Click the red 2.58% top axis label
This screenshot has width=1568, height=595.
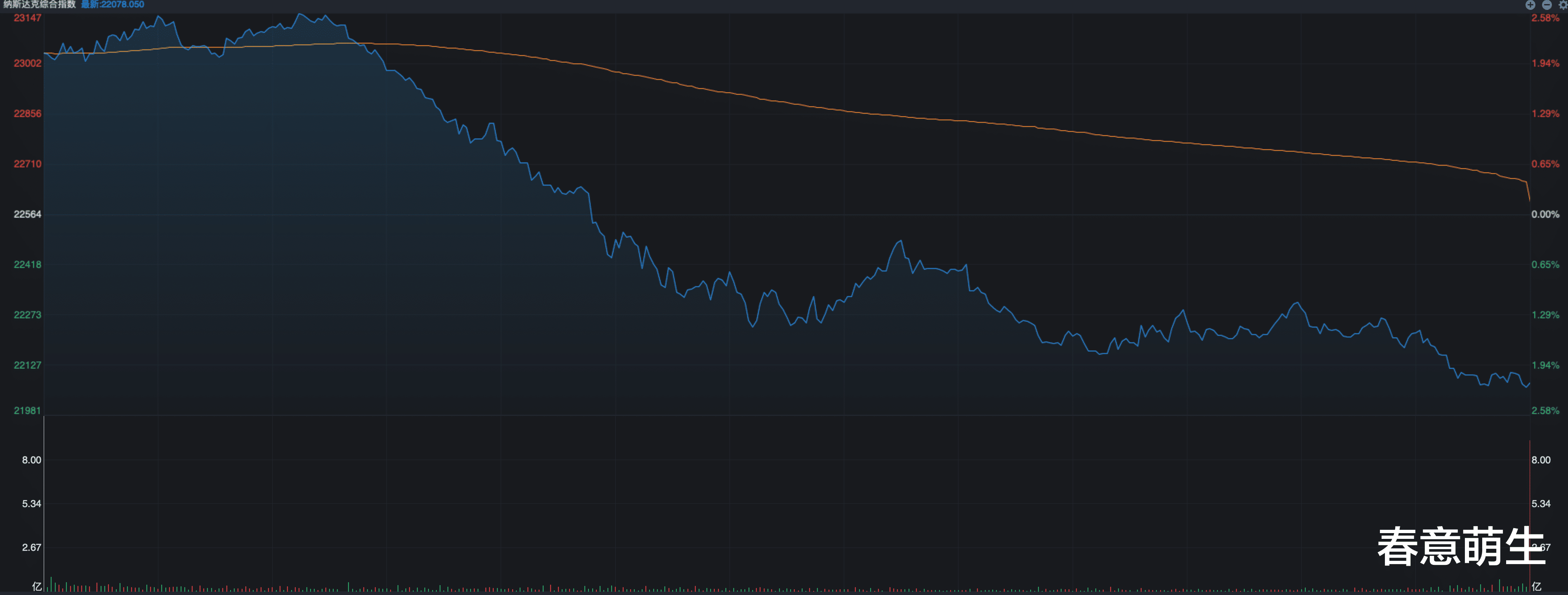[1545, 18]
